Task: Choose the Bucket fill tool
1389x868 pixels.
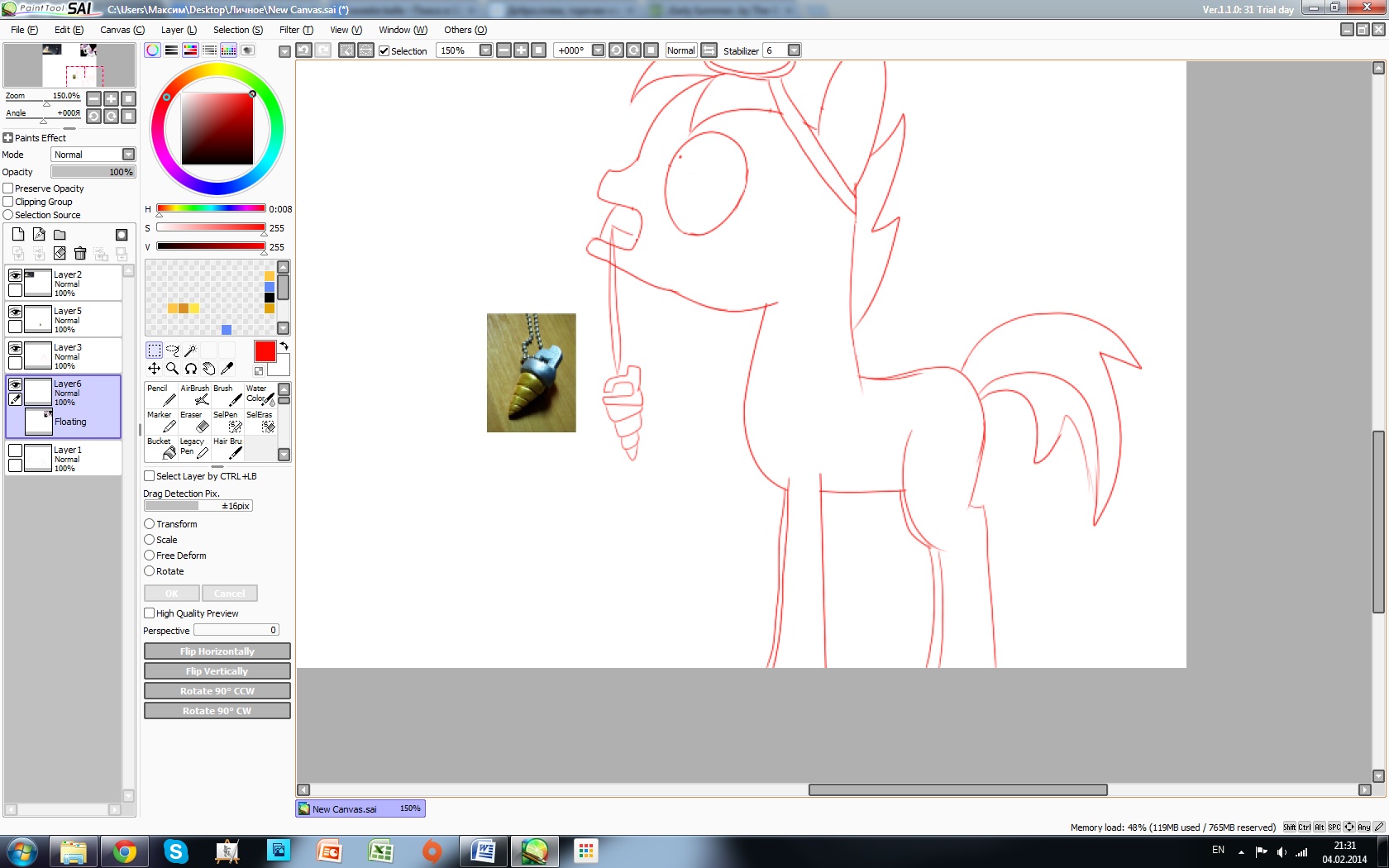Action: click(x=161, y=448)
